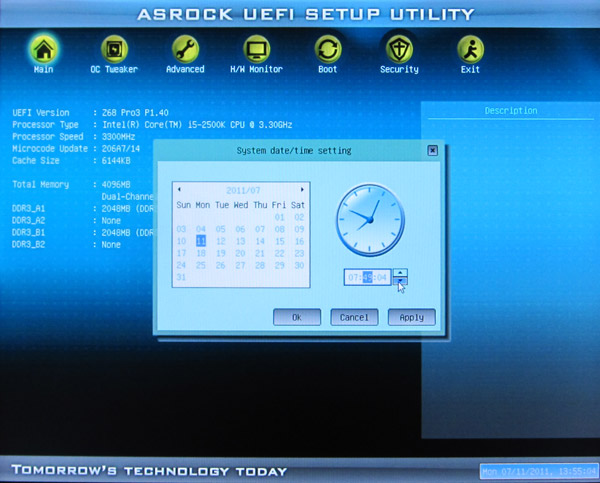
Task: Open the Main tab home icon
Action: (42, 50)
